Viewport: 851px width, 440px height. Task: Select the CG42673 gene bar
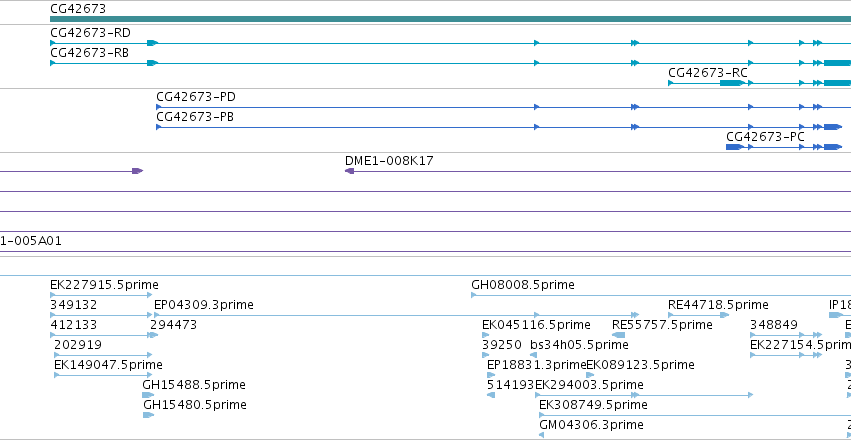(x=450, y=19)
